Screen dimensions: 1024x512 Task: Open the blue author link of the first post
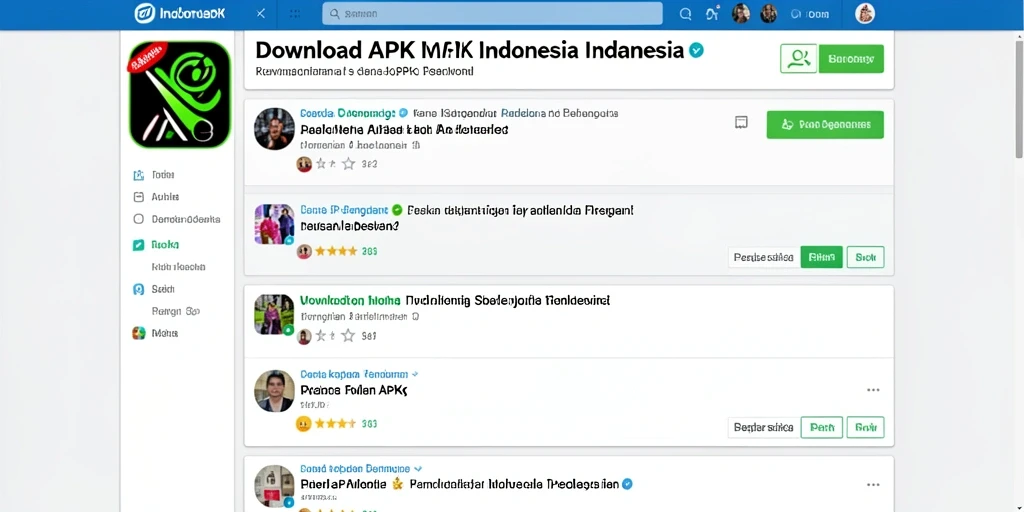(x=347, y=113)
